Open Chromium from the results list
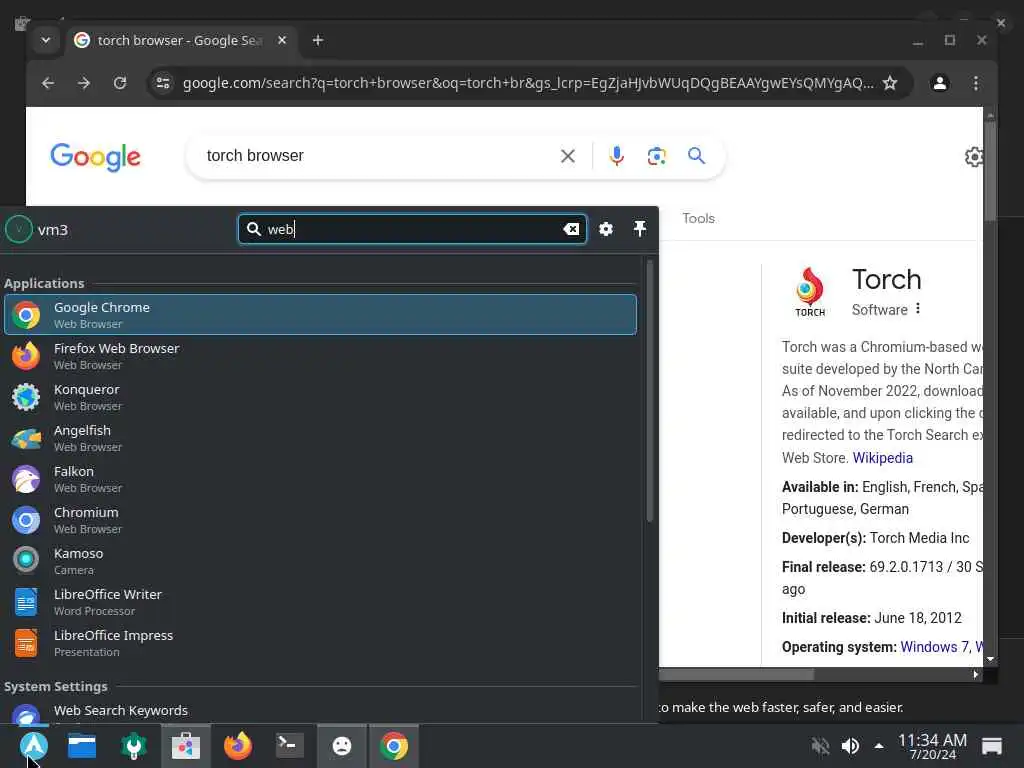Image resolution: width=1024 pixels, height=768 pixels. (x=320, y=520)
